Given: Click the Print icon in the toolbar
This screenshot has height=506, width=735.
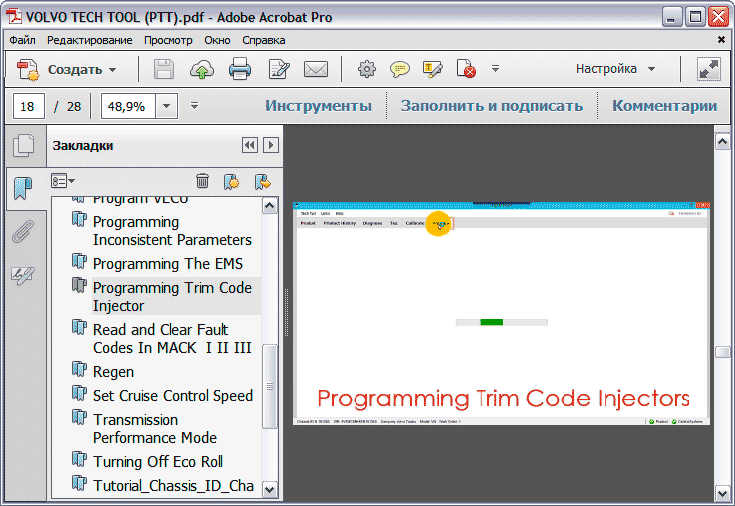Looking at the screenshot, I should pos(240,70).
